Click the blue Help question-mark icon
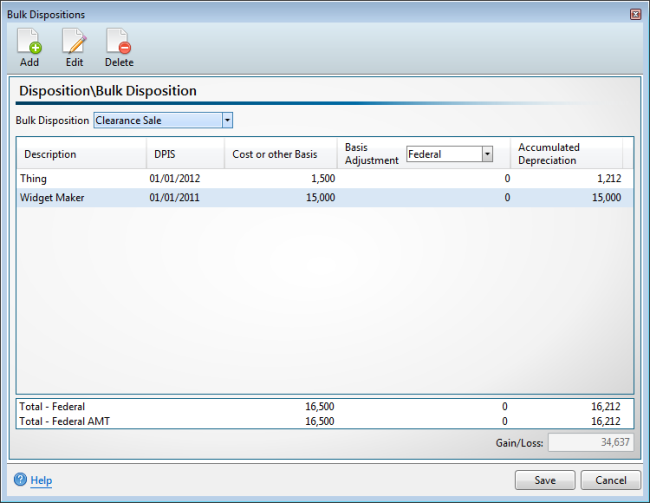The image size is (650, 503). [20, 480]
